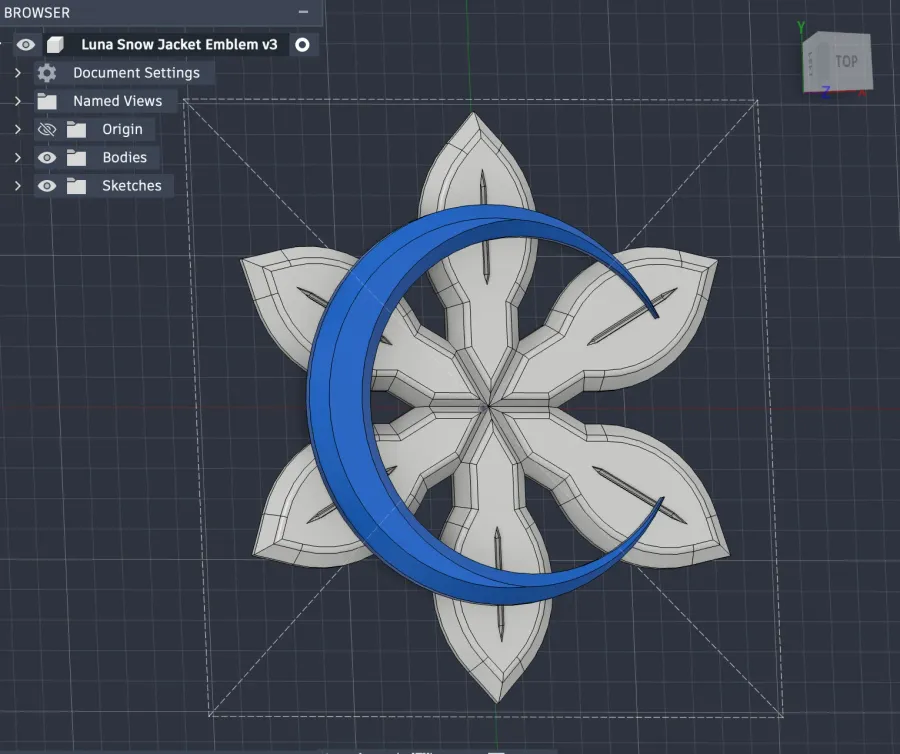Click the TOP face of the ViewCube

point(845,62)
